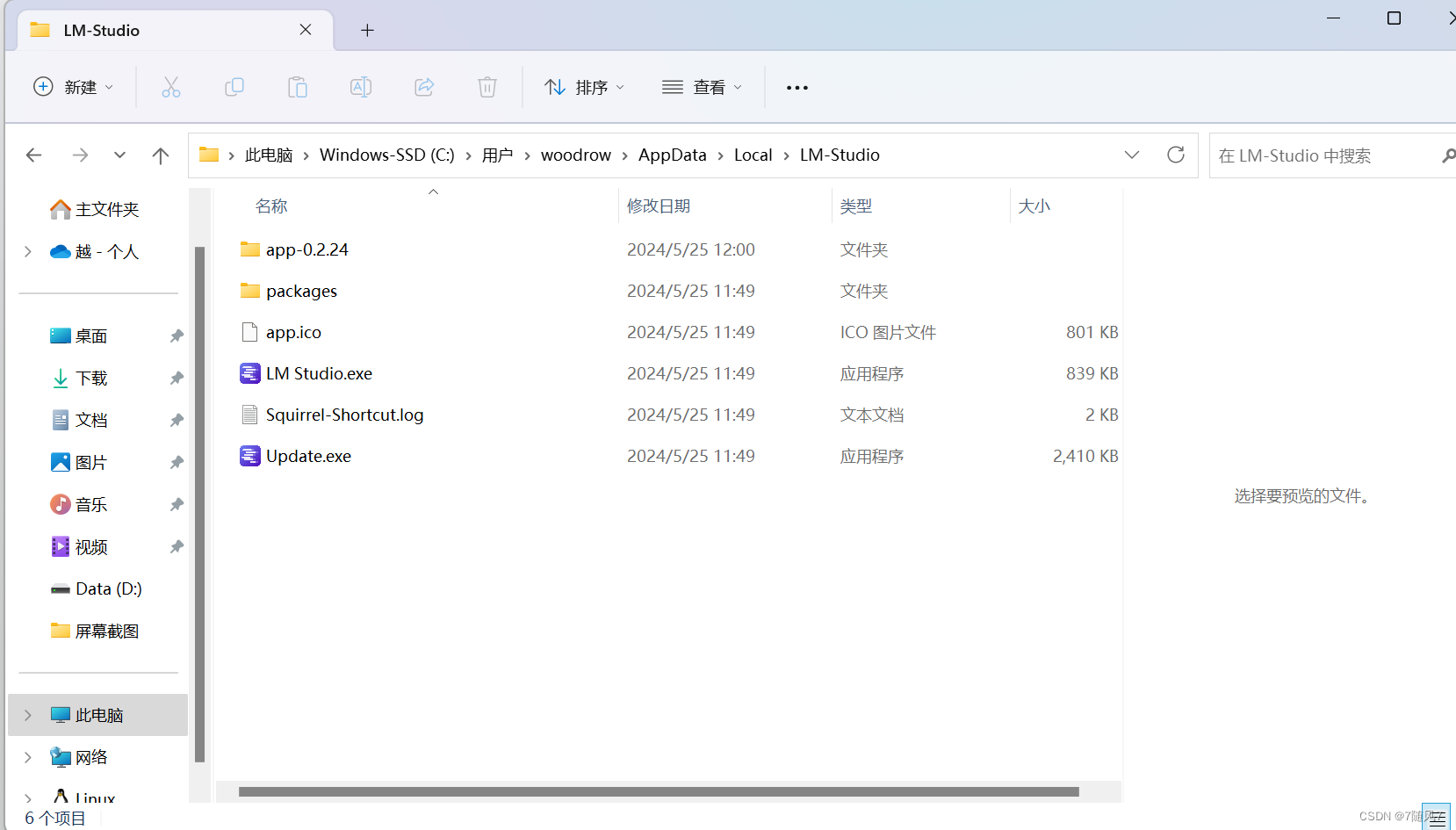The image size is (1456, 830).
Task: Expand the 此电脑 tree node
Action: coord(28,716)
